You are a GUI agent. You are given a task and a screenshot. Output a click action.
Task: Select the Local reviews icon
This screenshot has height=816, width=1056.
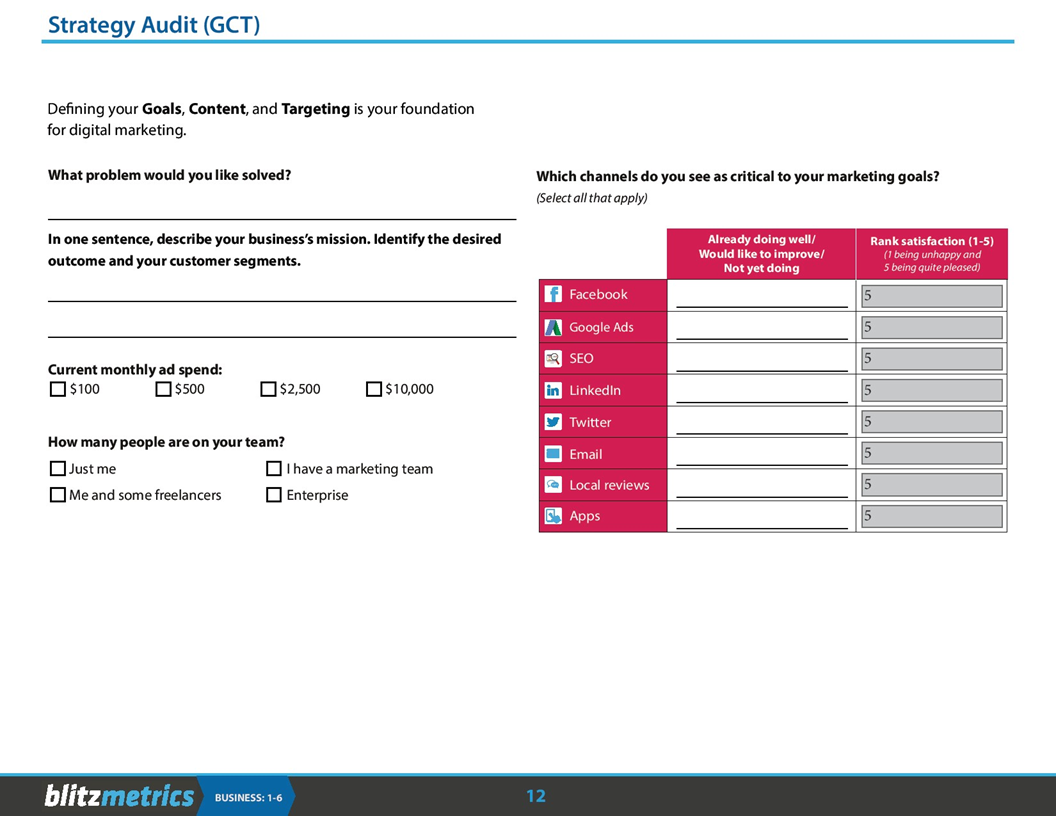553,484
